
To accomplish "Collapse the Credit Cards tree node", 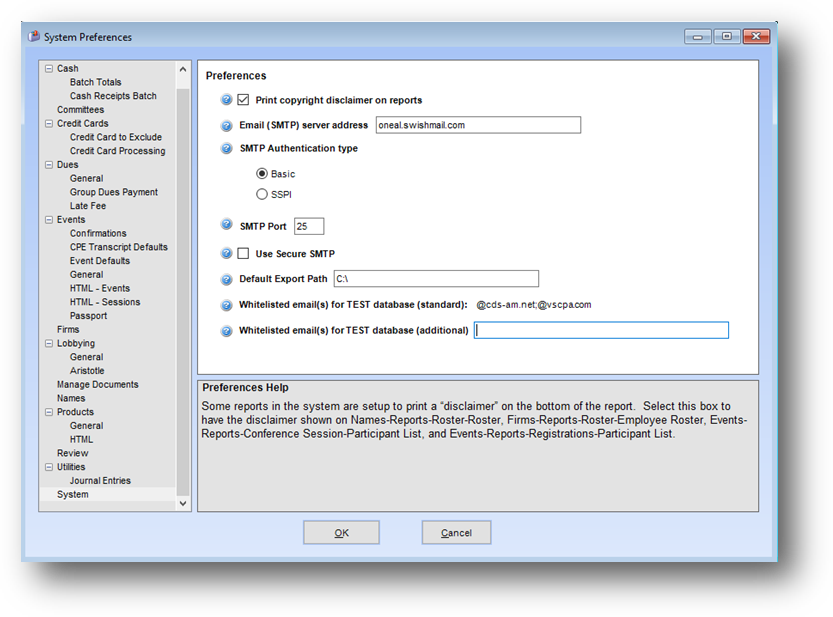I will (x=49, y=123).
